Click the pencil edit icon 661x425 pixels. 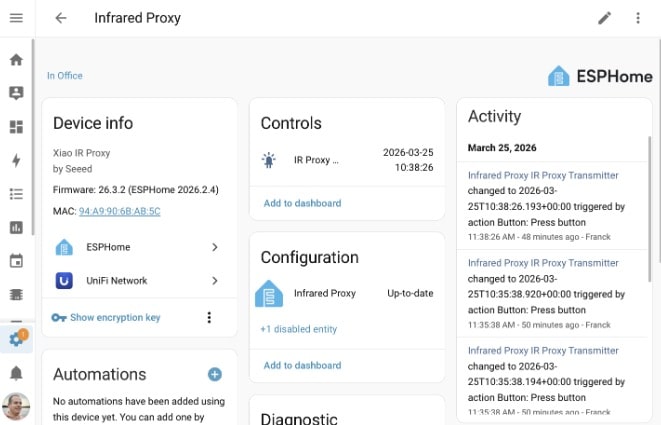tap(604, 18)
